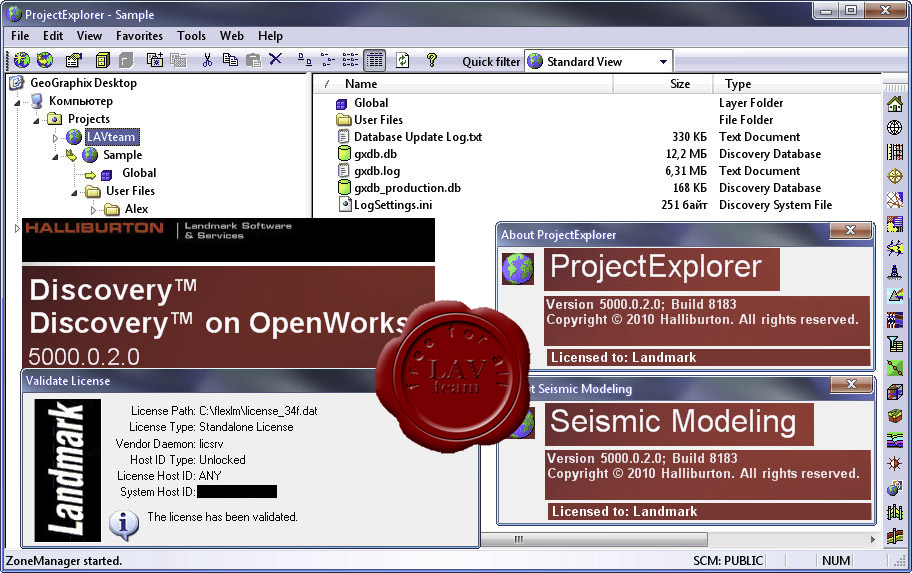Click the wireframe globe sidebar icon

tap(895, 127)
